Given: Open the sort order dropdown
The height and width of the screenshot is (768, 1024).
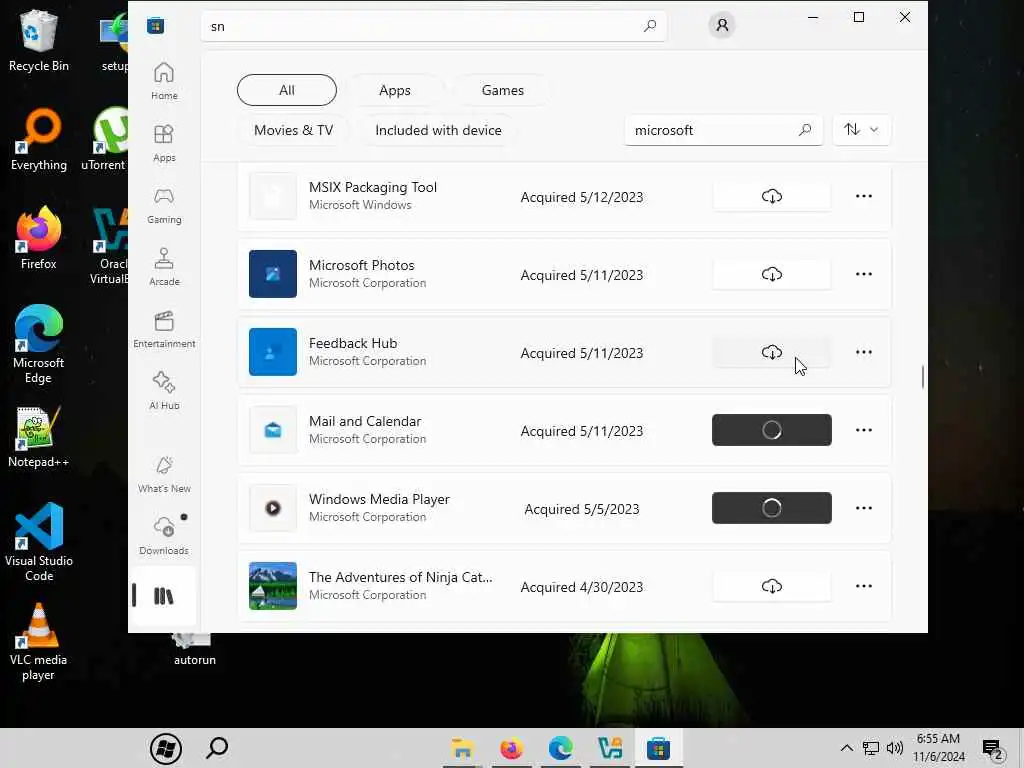Looking at the screenshot, I should pyautogui.click(x=861, y=130).
